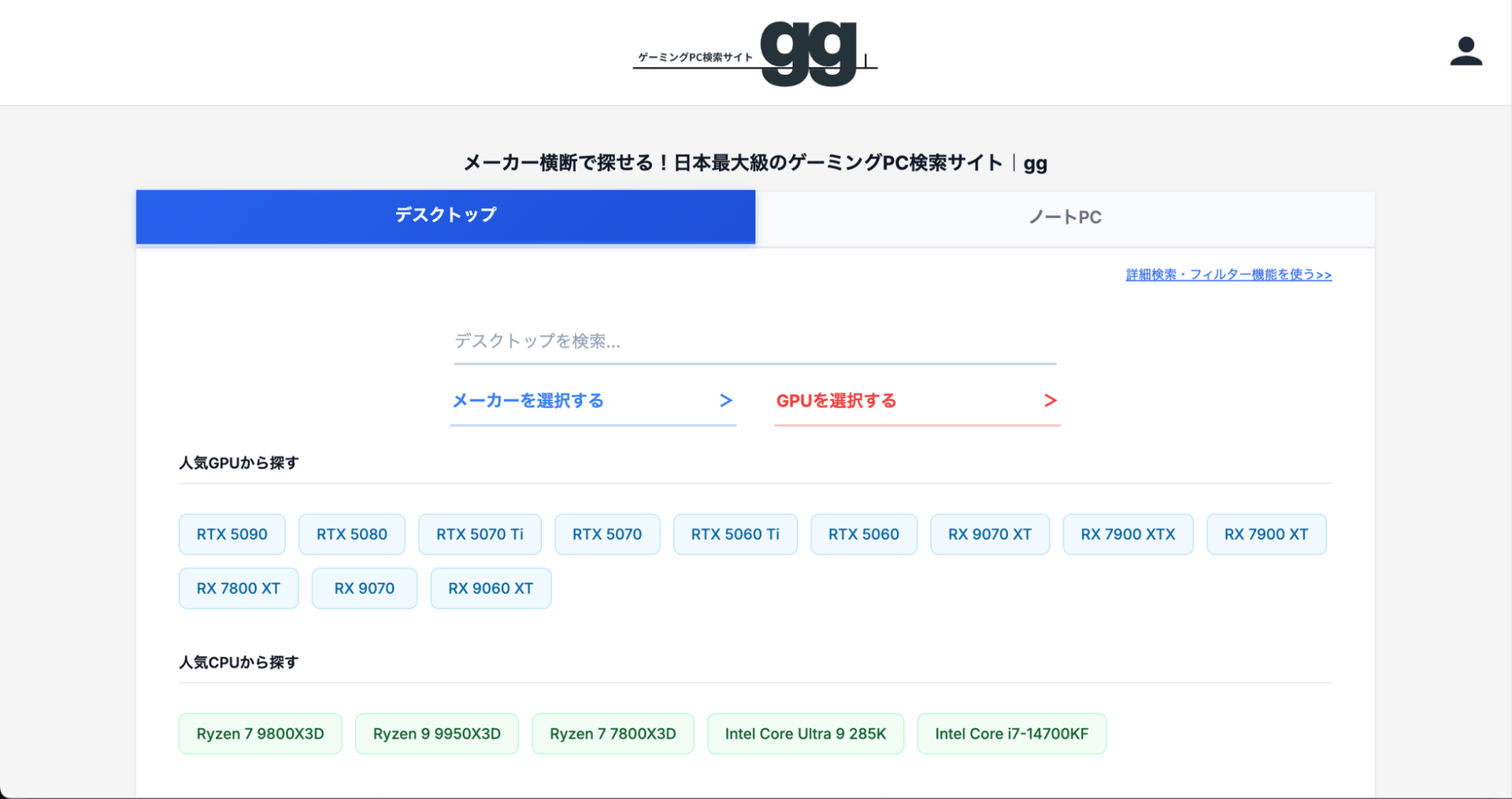Select the RTX 5080 GPU filter
This screenshot has width=1512, height=799.
pos(351,533)
